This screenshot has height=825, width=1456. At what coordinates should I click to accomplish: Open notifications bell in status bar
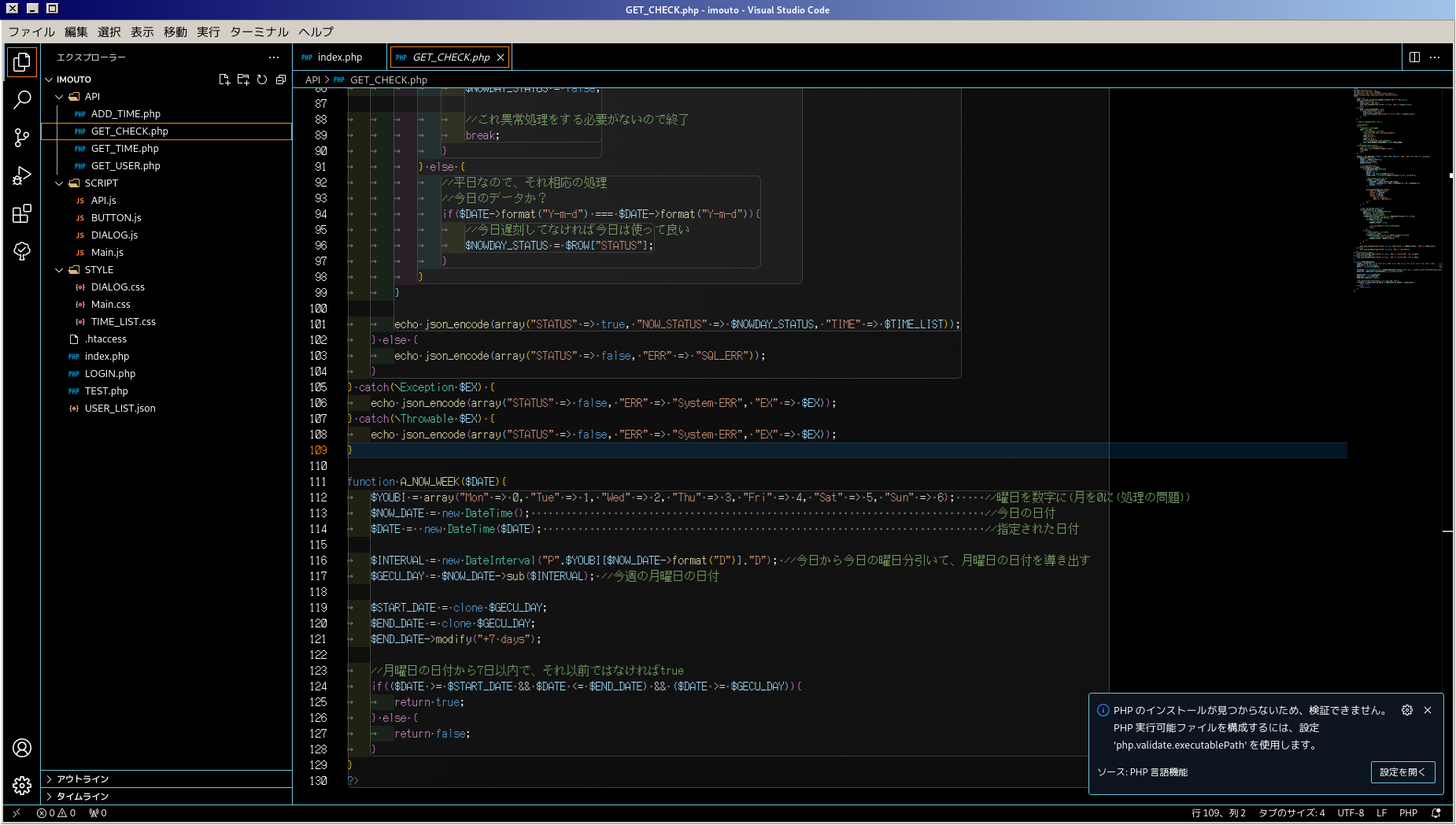(1436, 813)
